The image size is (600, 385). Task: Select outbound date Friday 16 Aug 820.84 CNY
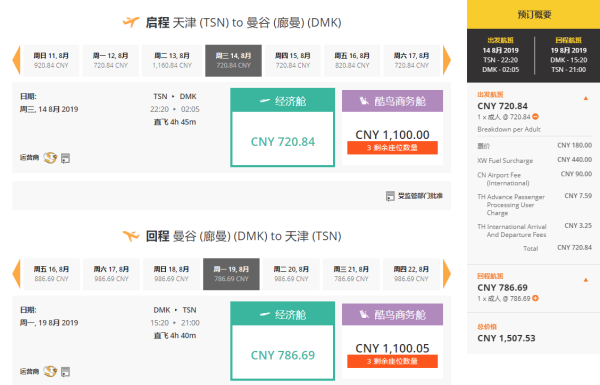[x=352, y=60]
